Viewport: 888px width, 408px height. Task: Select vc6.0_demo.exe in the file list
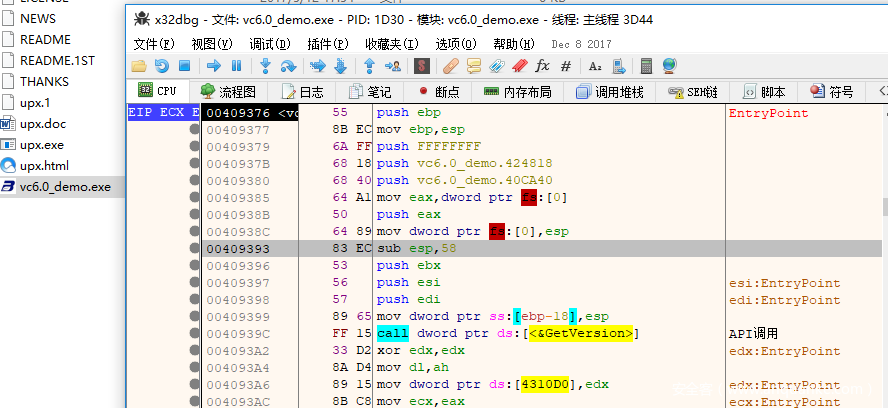click(65, 187)
